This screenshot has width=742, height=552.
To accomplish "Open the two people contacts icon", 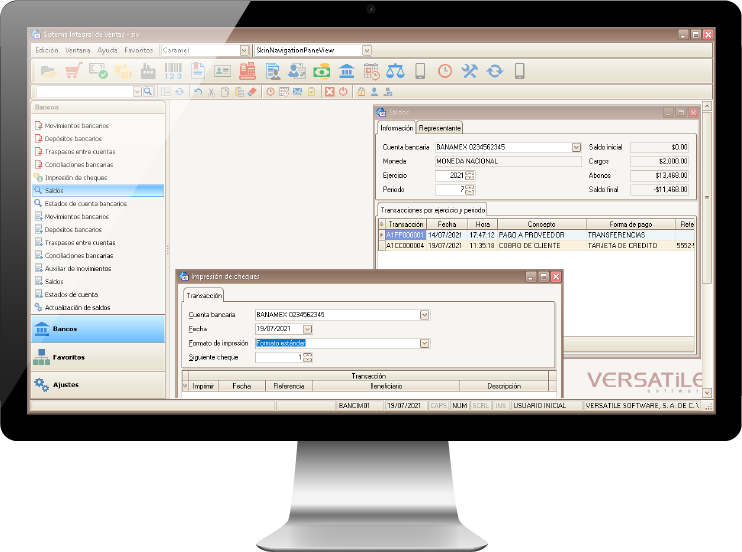I will (297, 71).
